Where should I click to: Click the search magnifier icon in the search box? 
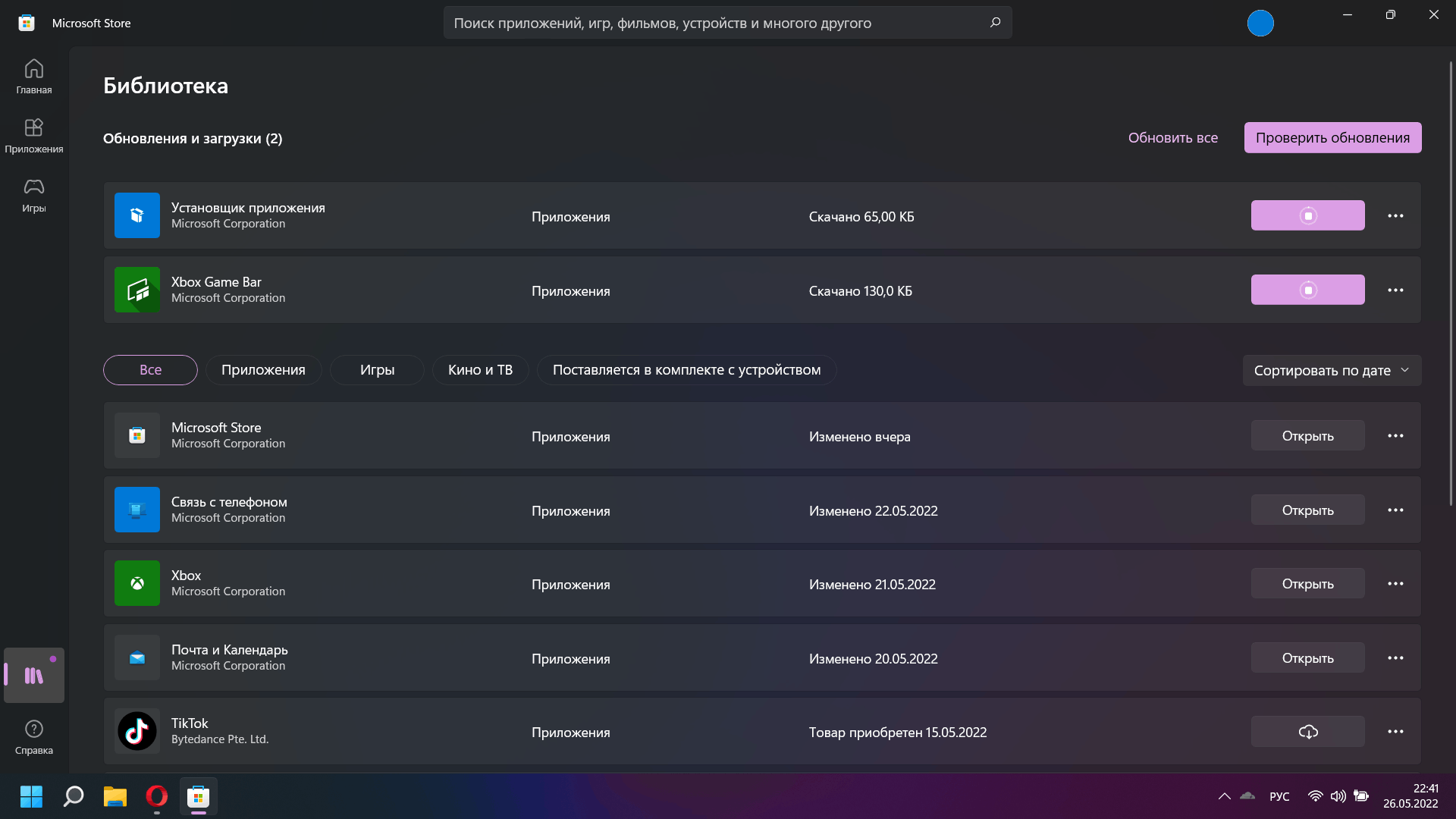tap(995, 23)
